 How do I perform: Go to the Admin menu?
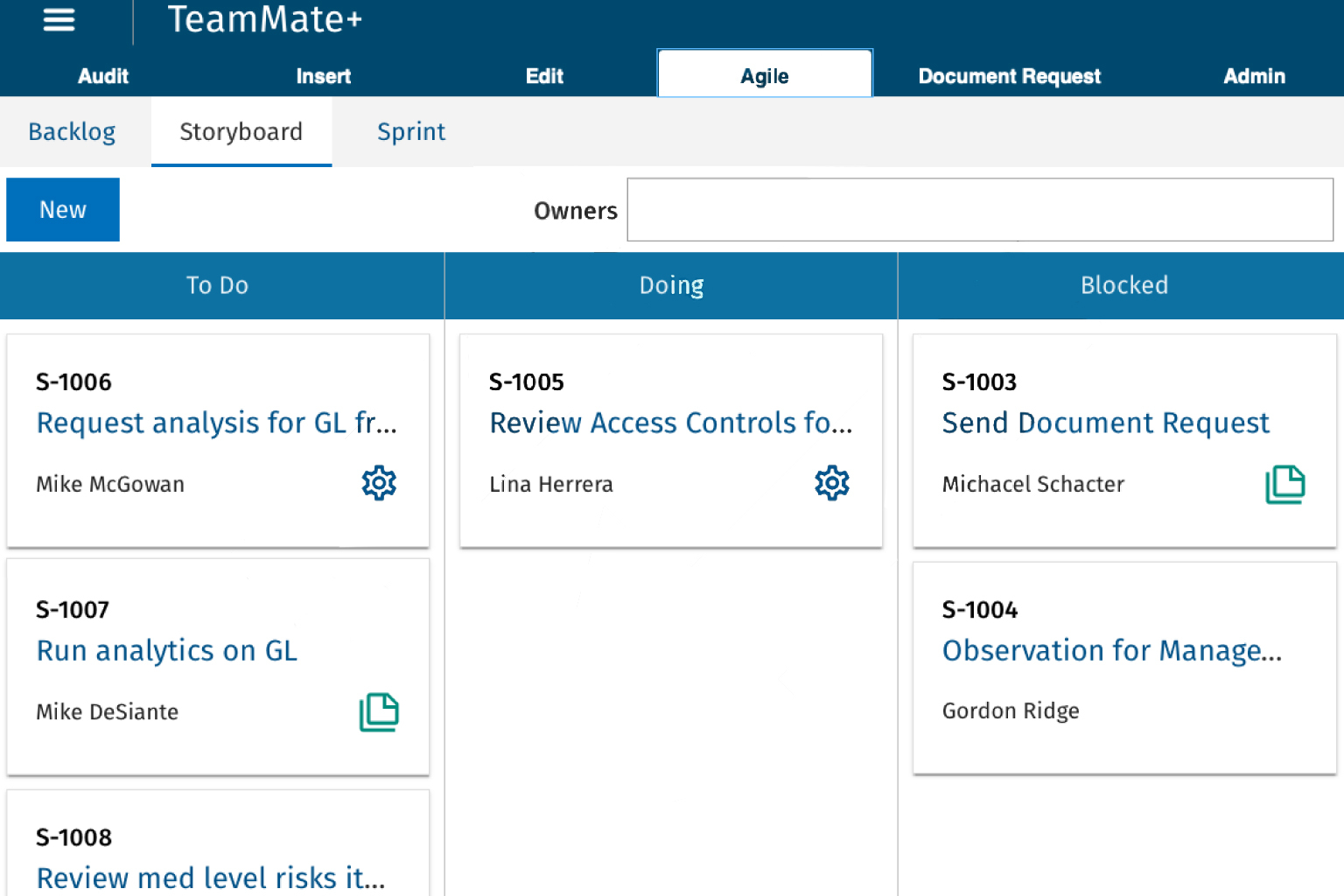[x=1254, y=76]
